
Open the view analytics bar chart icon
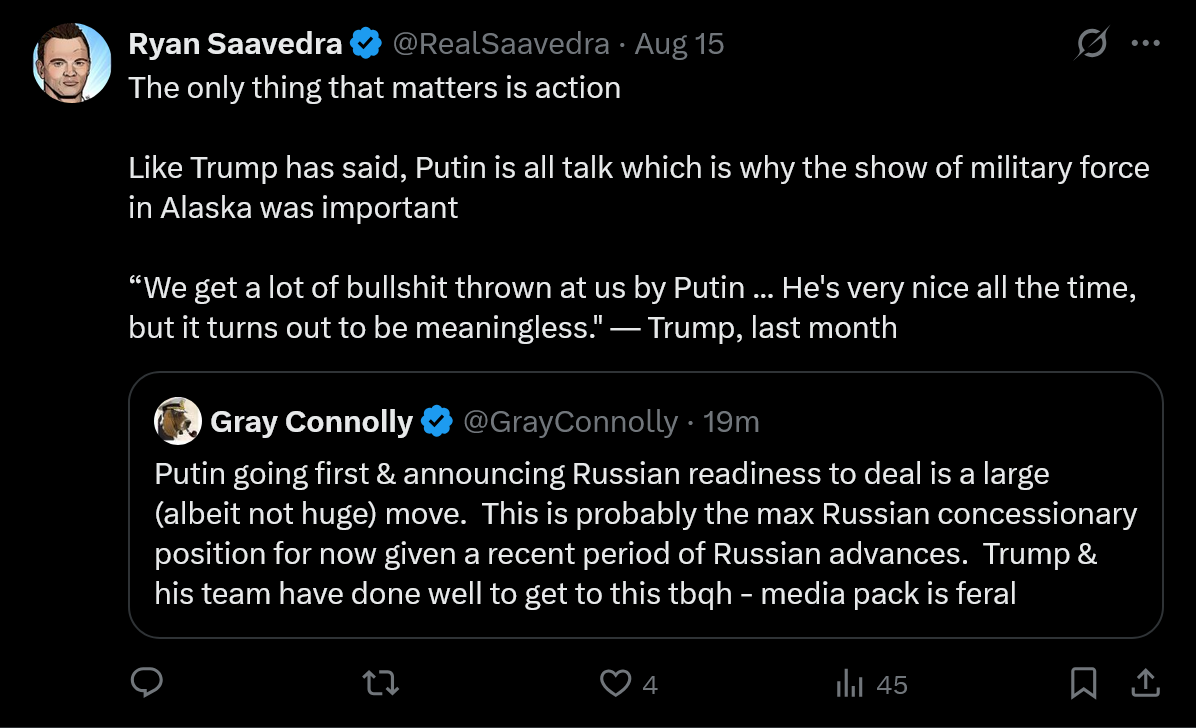(849, 684)
